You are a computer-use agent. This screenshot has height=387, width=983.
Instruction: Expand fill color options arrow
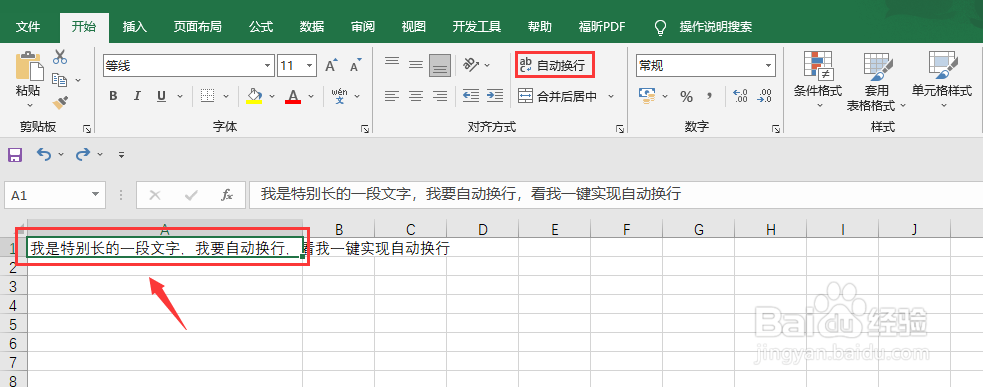[272, 97]
